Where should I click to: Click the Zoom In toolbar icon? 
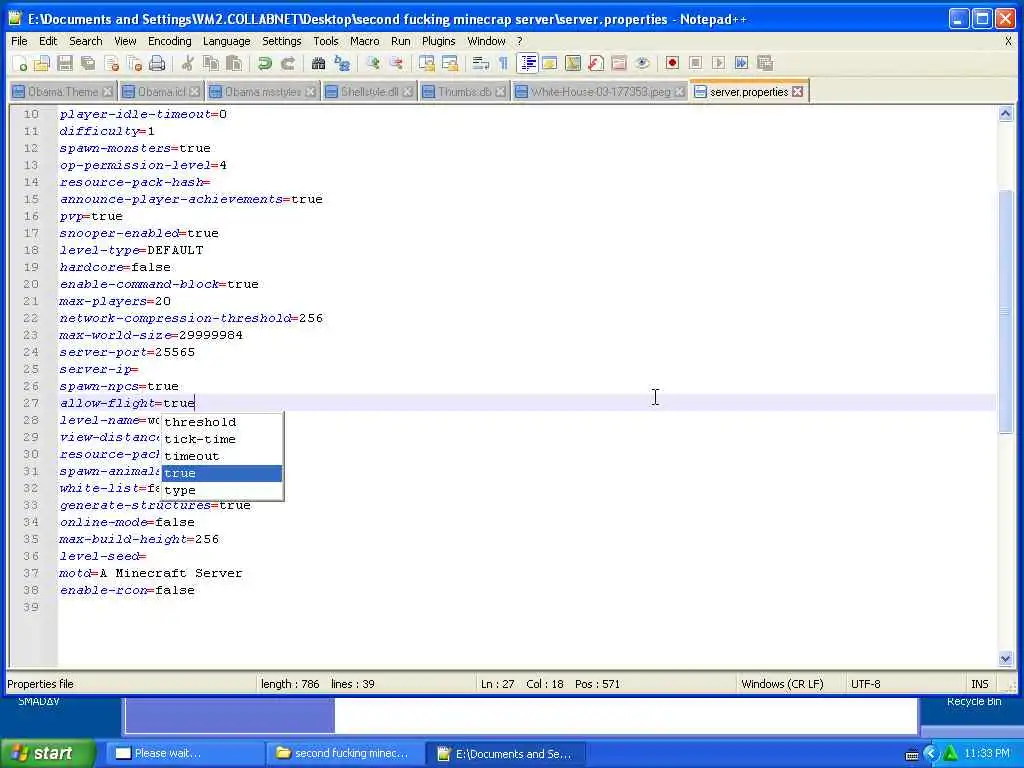coord(373,63)
